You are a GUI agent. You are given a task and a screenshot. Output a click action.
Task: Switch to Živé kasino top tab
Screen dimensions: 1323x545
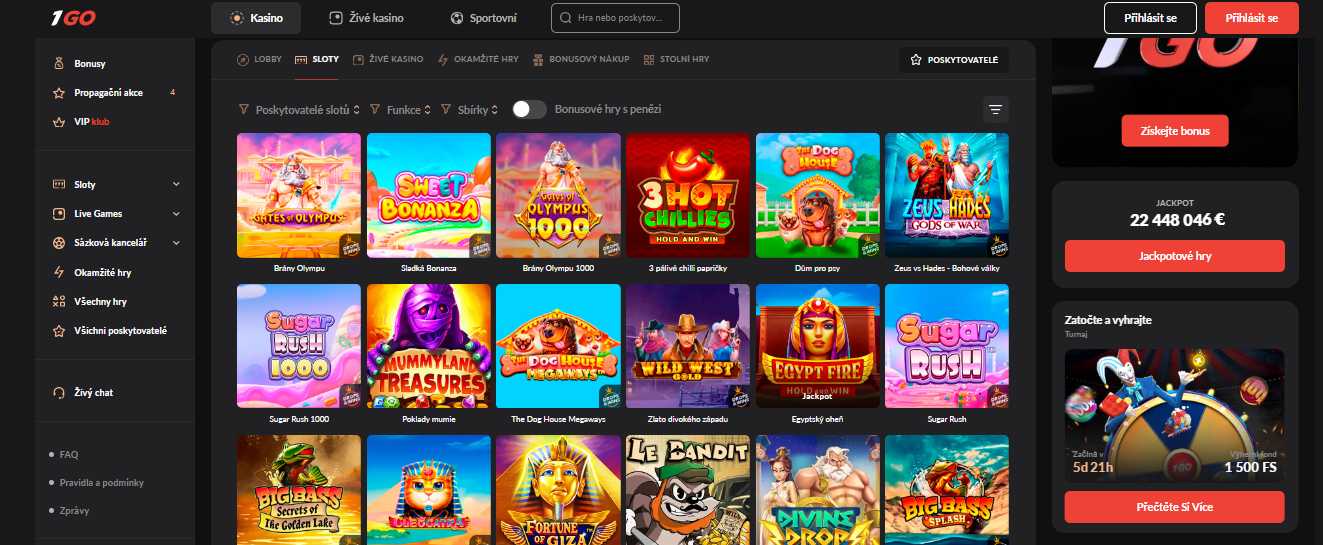click(368, 18)
